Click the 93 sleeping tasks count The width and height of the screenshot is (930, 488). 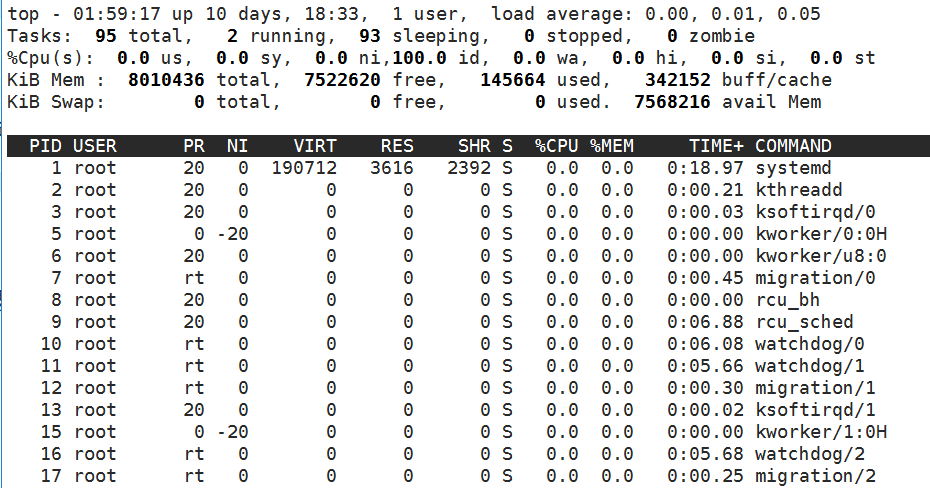[370, 36]
